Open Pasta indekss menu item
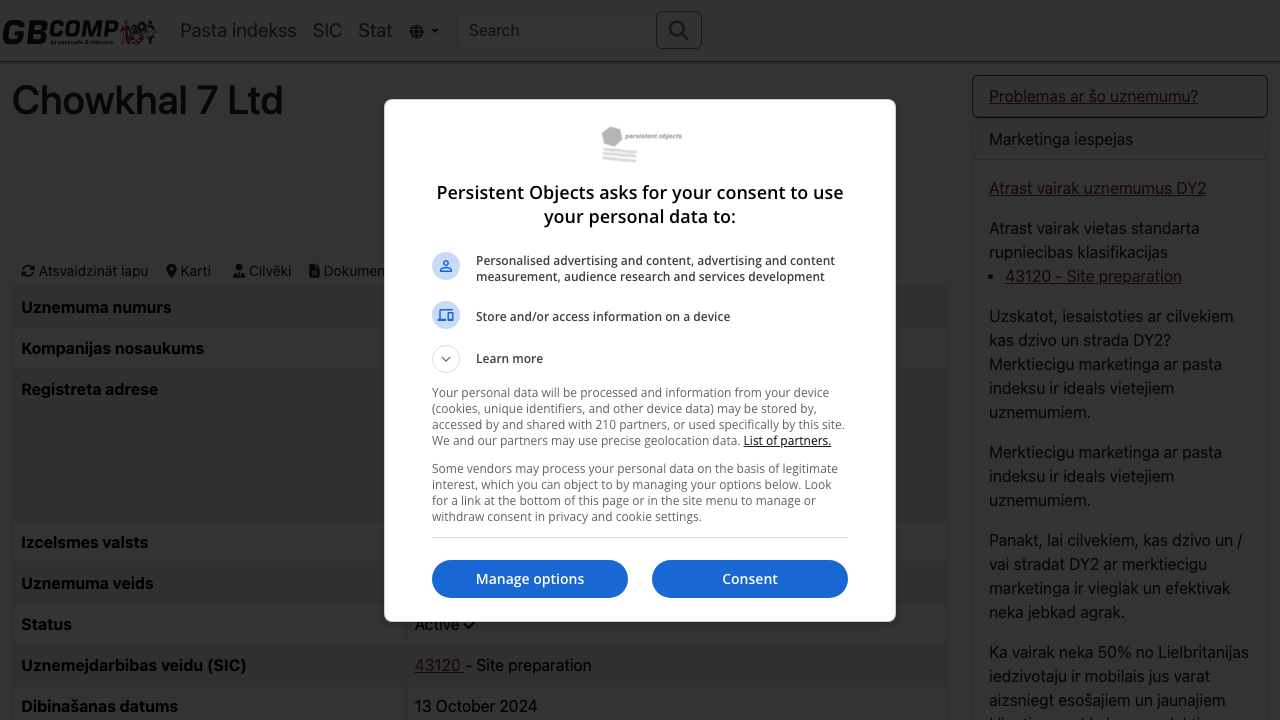This screenshot has width=1280, height=720. tap(238, 31)
